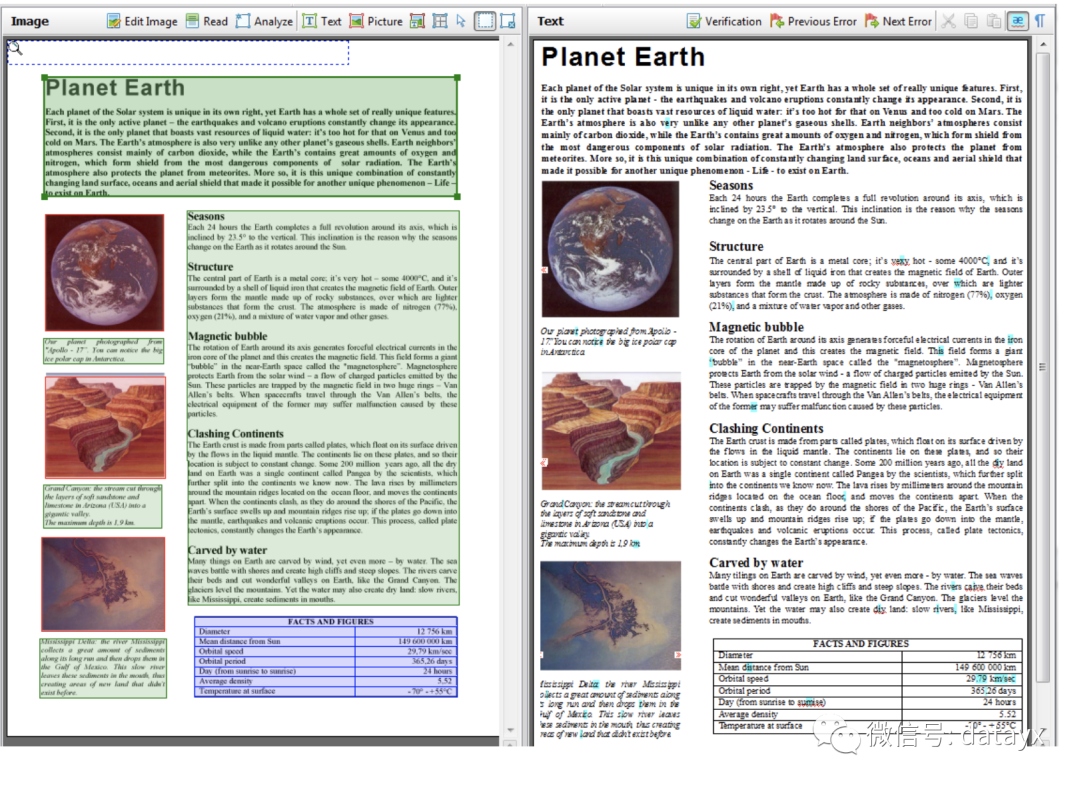Click the Planet Earth heading in Text pane
Image resolution: width=1080 pixels, height=786 pixels.
622,57
